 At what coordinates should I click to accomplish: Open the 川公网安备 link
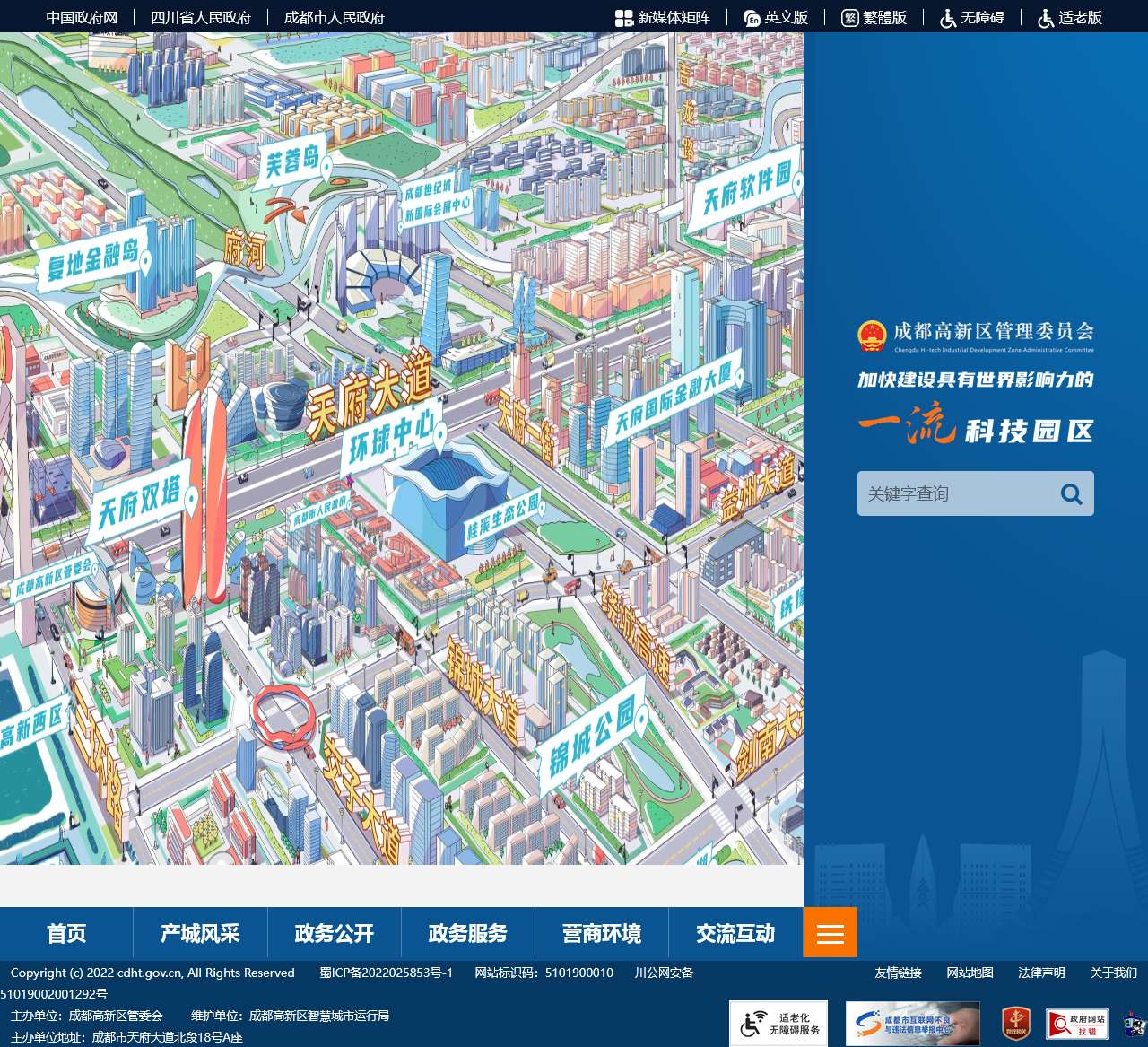coord(664,973)
